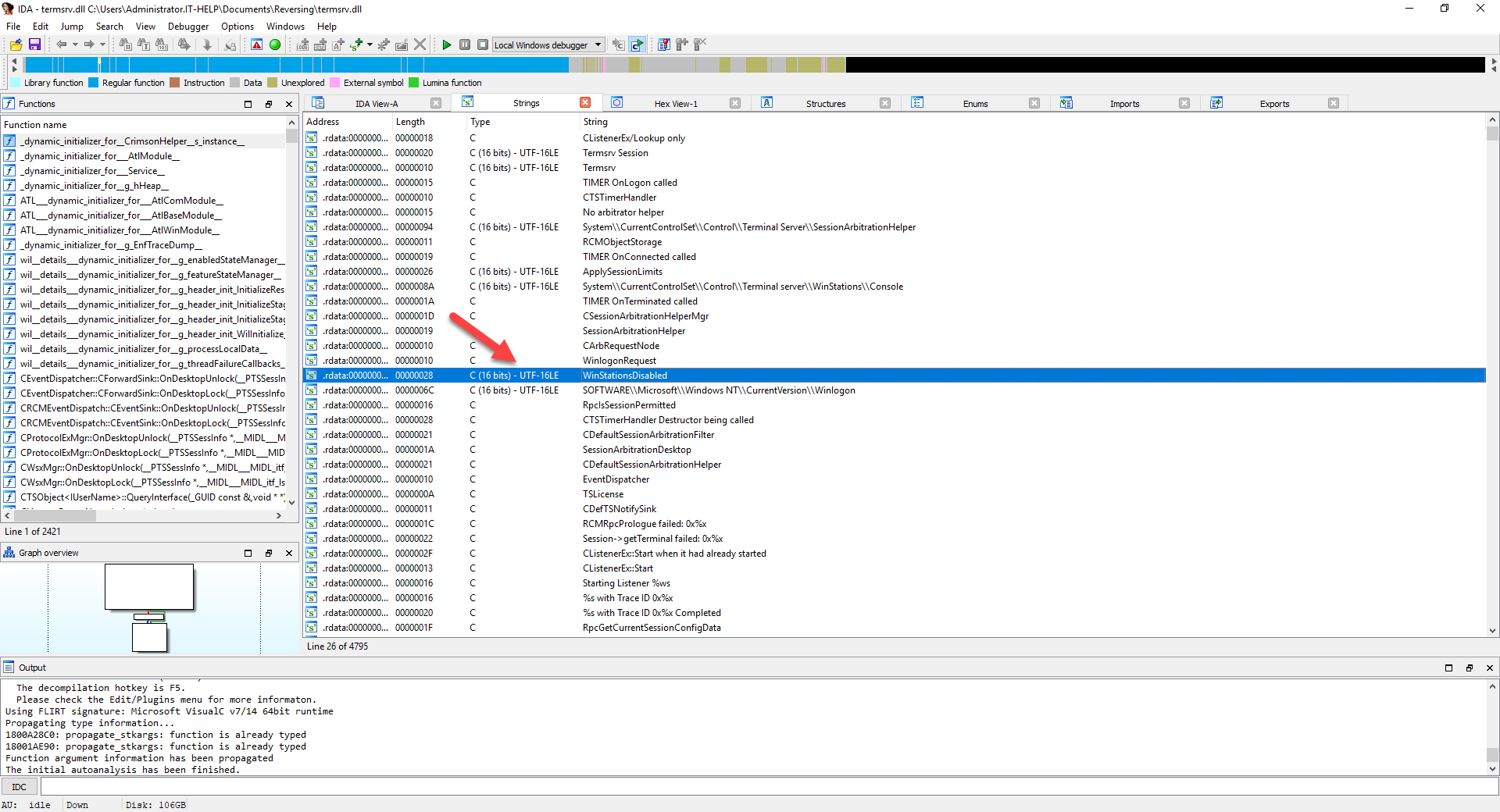Select the WinlogonRequest string row
Screen dimensions: 1500x812
tap(619, 361)
